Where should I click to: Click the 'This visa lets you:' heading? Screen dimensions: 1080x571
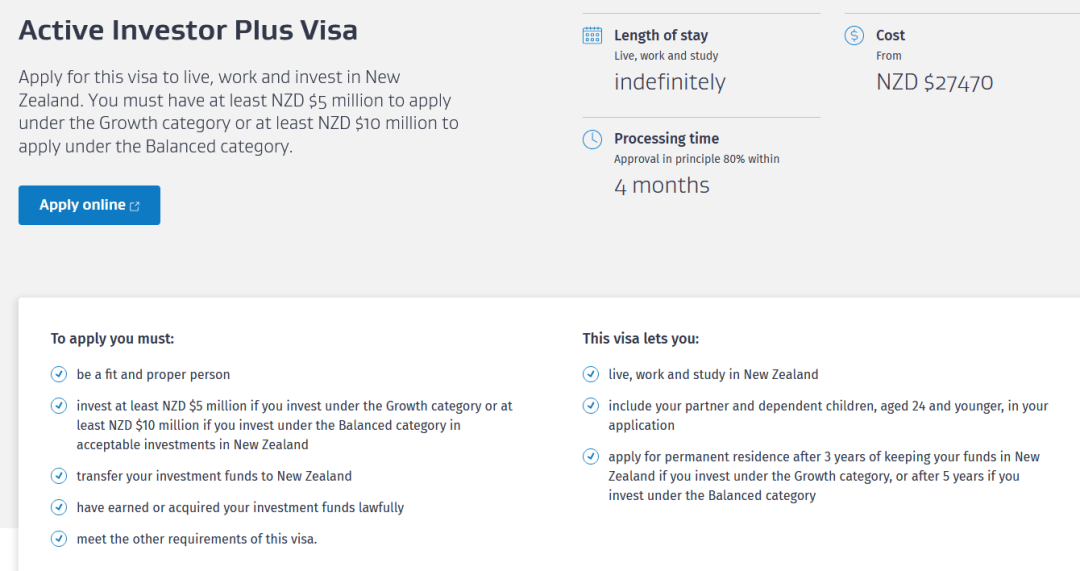[x=640, y=339]
